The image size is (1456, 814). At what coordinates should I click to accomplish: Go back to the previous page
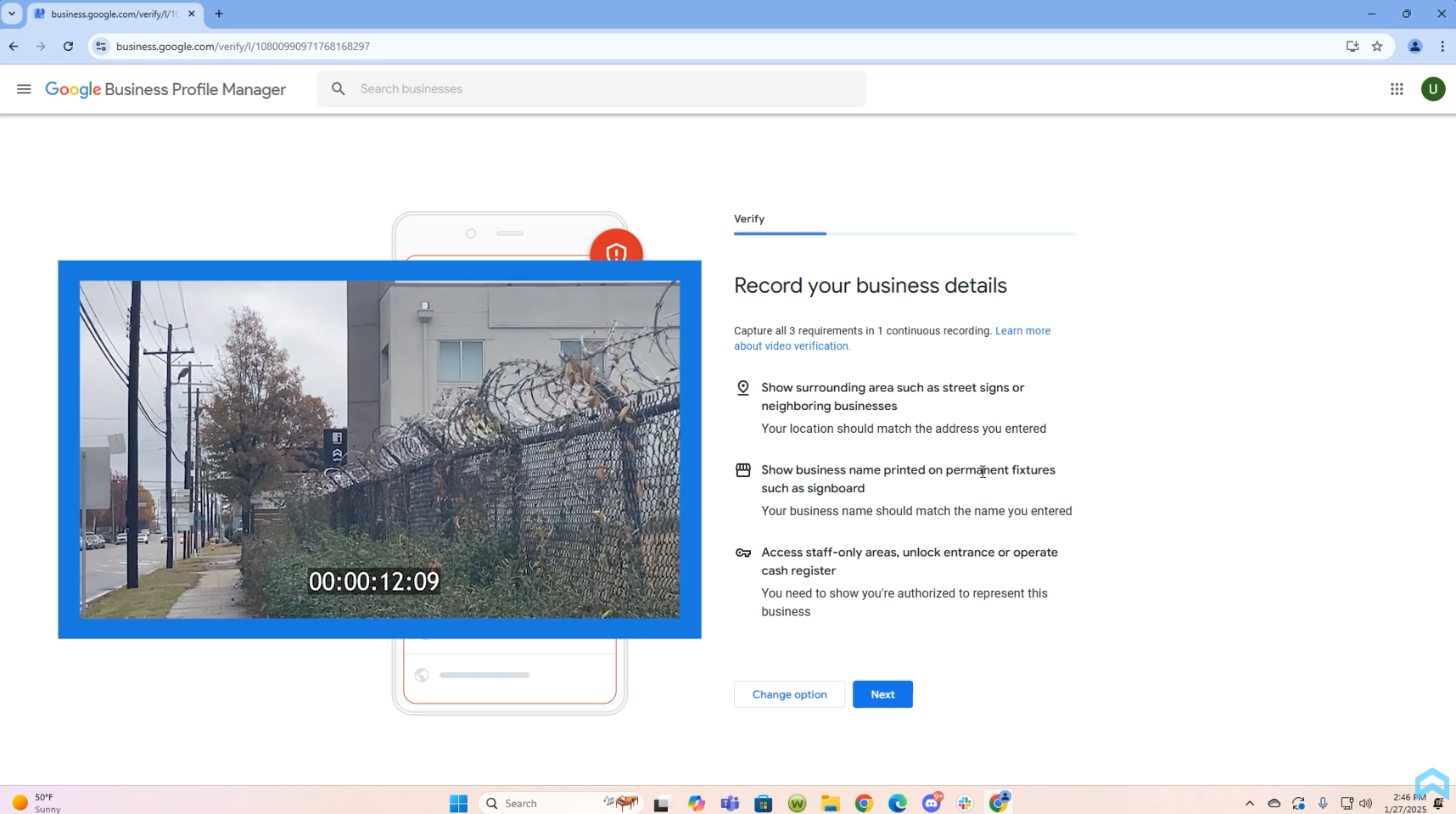pyautogui.click(x=14, y=47)
